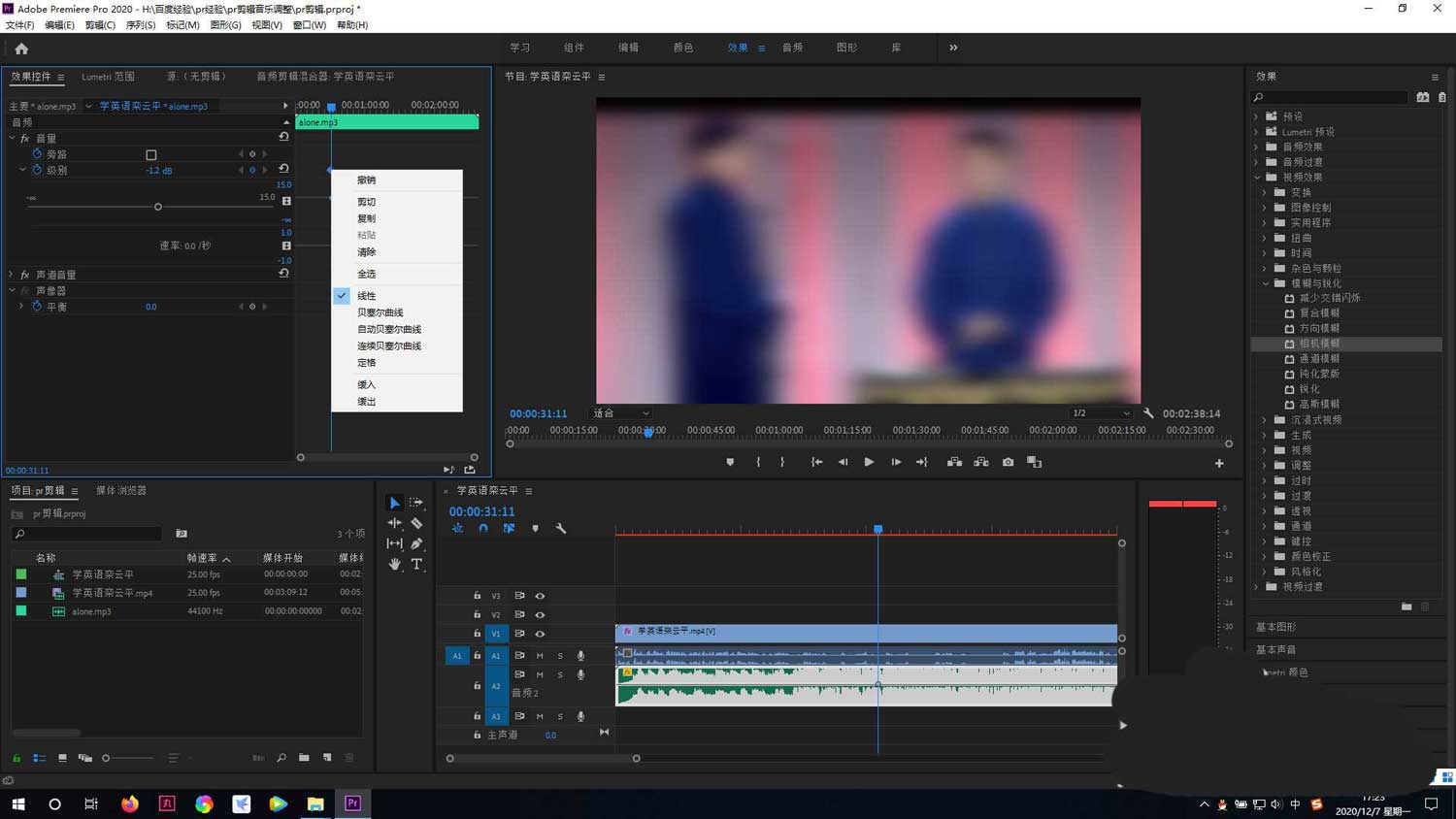This screenshot has width=1456, height=819.
Task: Select the 高斯模糊 effect
Action: (1318, 404)
